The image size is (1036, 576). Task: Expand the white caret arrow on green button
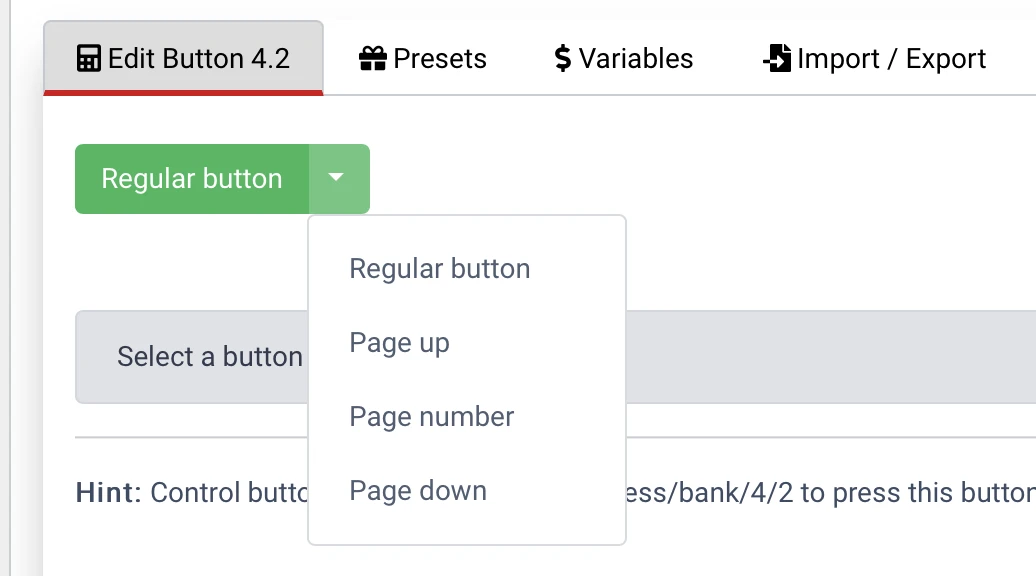pyautogui.click(x=337, y=179)
